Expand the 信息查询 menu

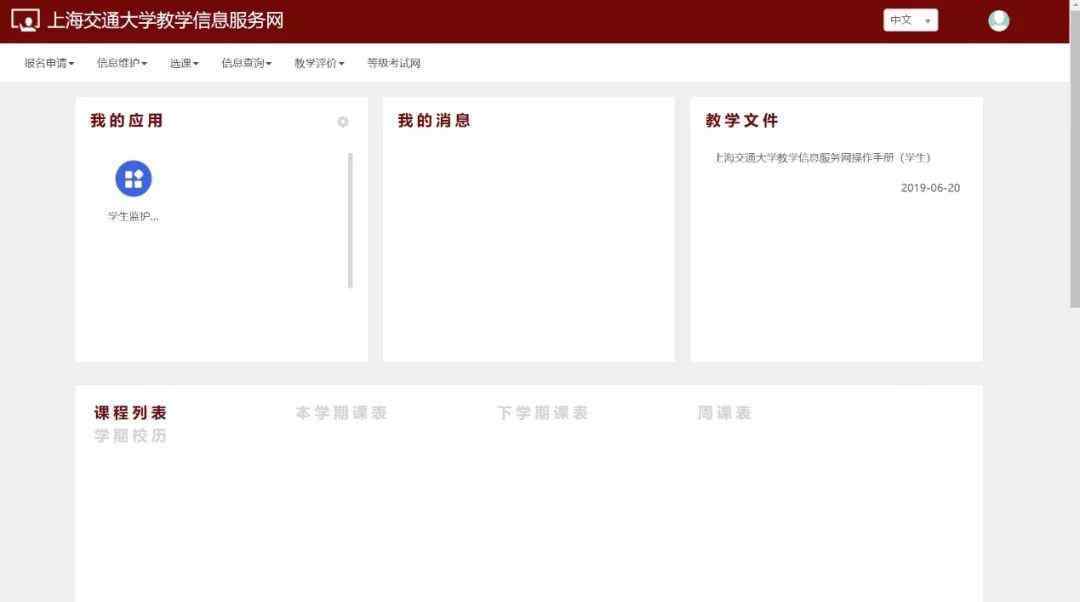[x=246, y=63]
